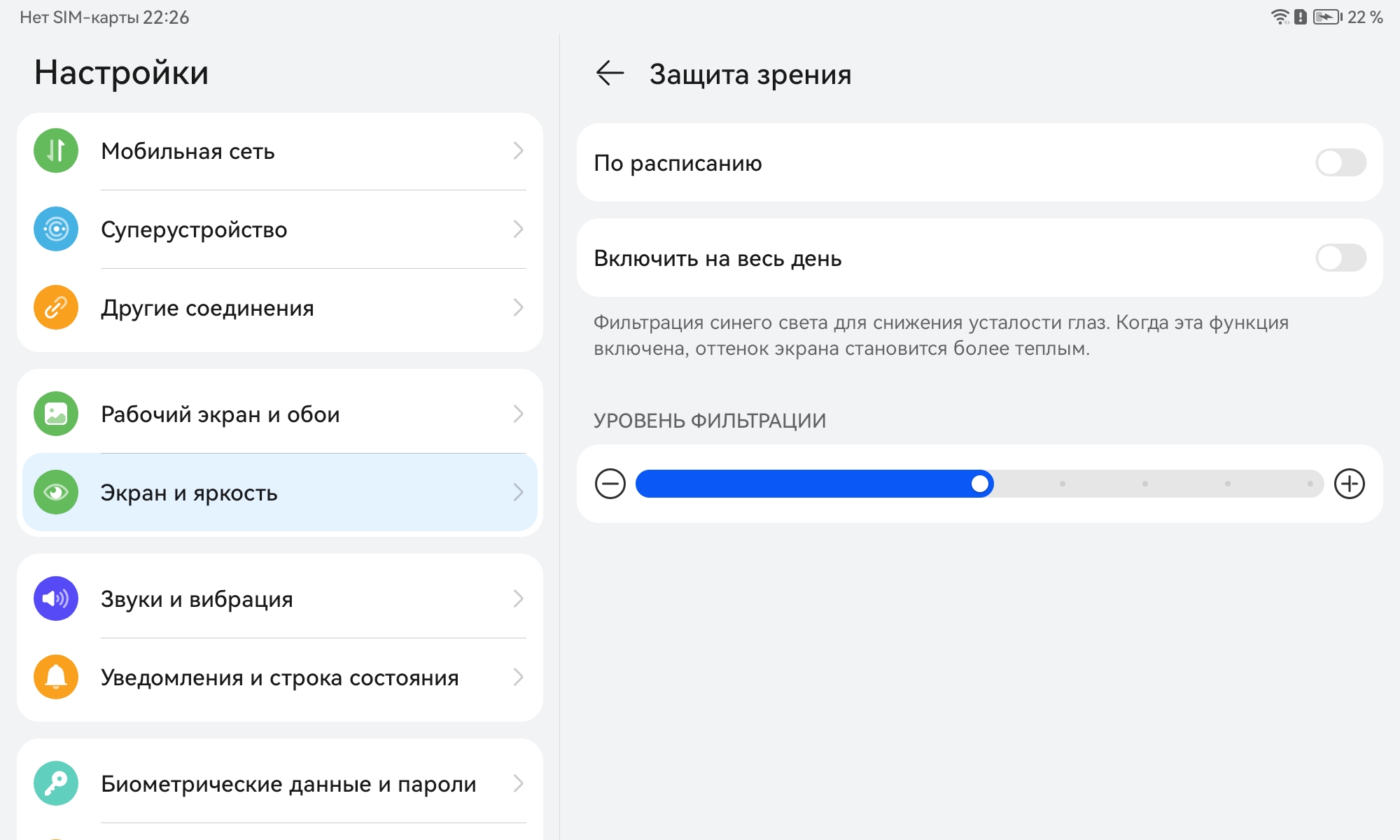1400x840 pixels.
Task: Open Рабочий экран и обои menu entry
Action: click(x=219, y=414)
